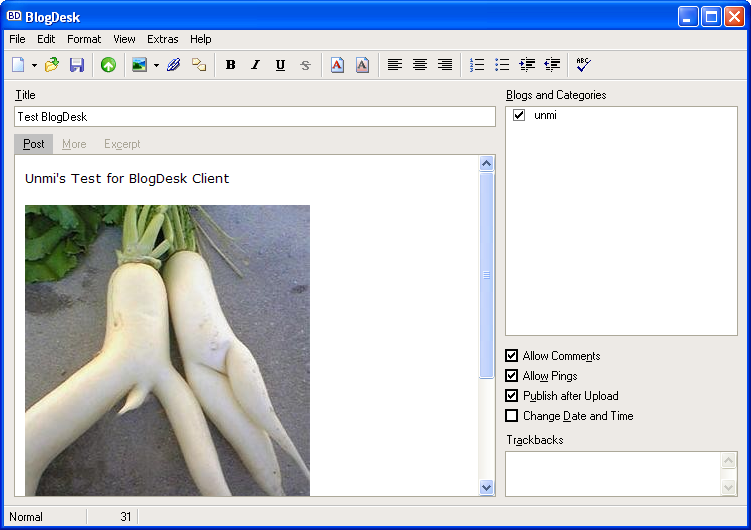Viewport: 751px width, 530px height.
Task: Expand the Insert image dropdown arrow
Action: 156,65
